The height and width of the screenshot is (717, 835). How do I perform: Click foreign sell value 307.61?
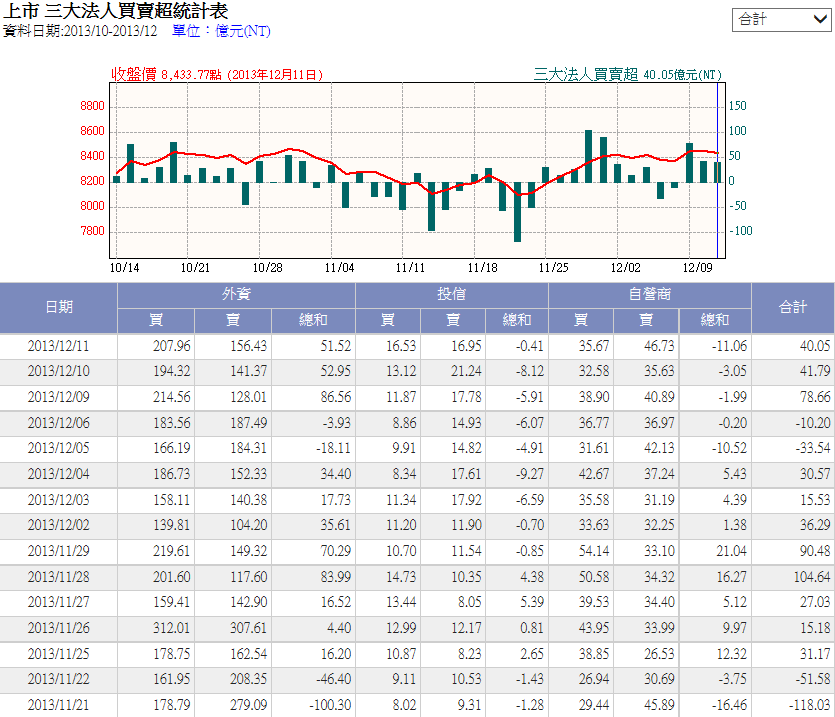pyautogui.click(x=248, y=629)
